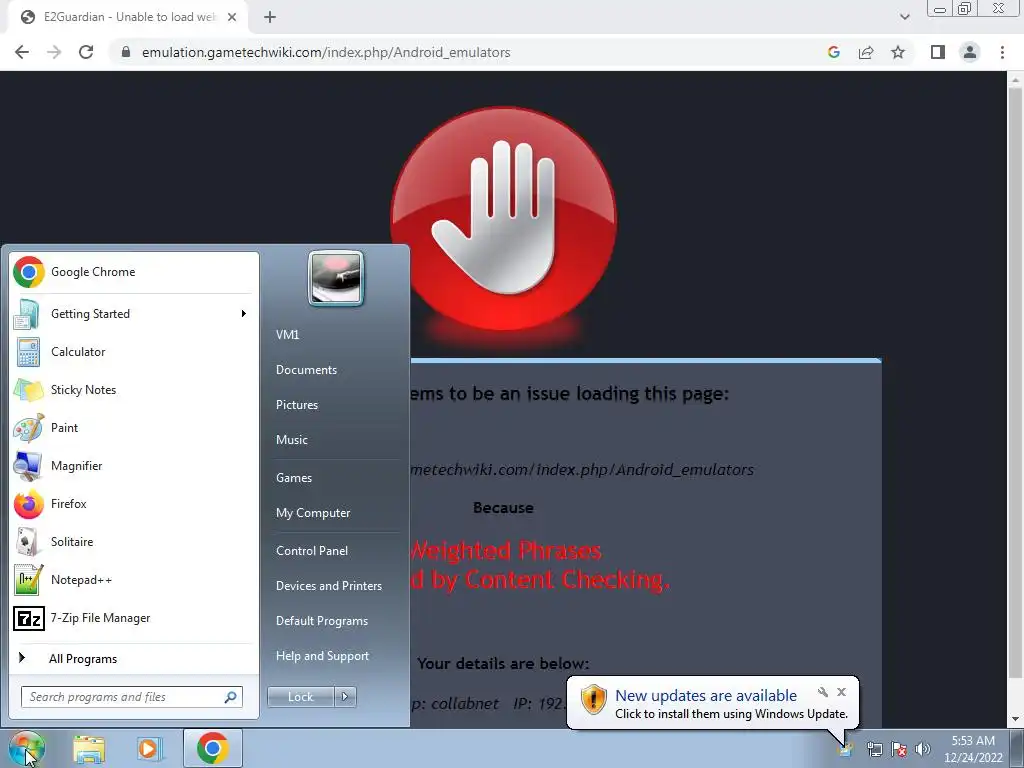Open Sticky Notes program
Viewport: 1024px width, 768px height.
pyautogui.click(x=134, y=390)
